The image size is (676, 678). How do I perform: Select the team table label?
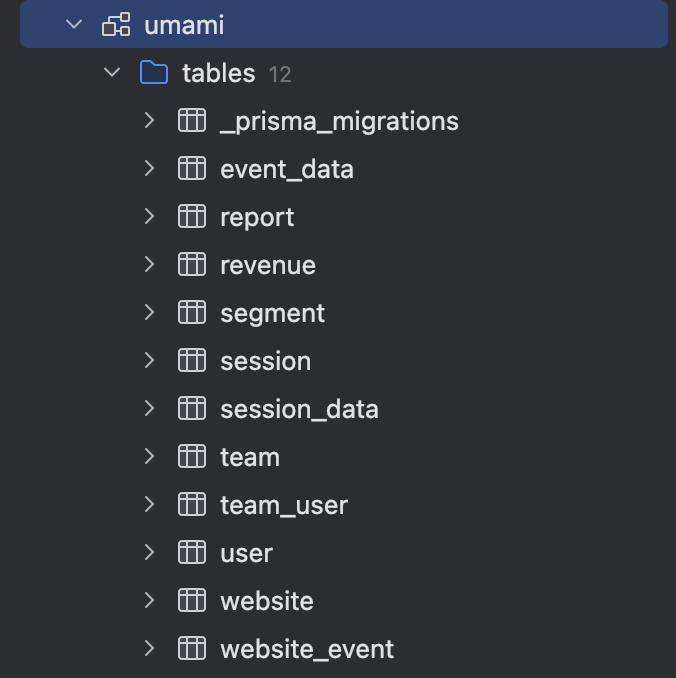tap(250, 457)
